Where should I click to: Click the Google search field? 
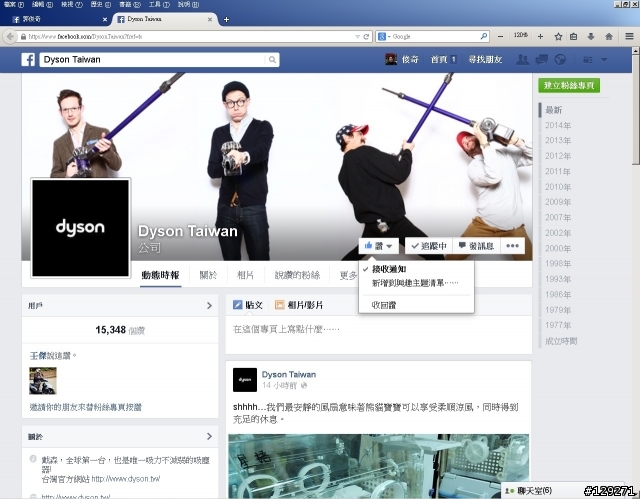[x=433, y=37]
